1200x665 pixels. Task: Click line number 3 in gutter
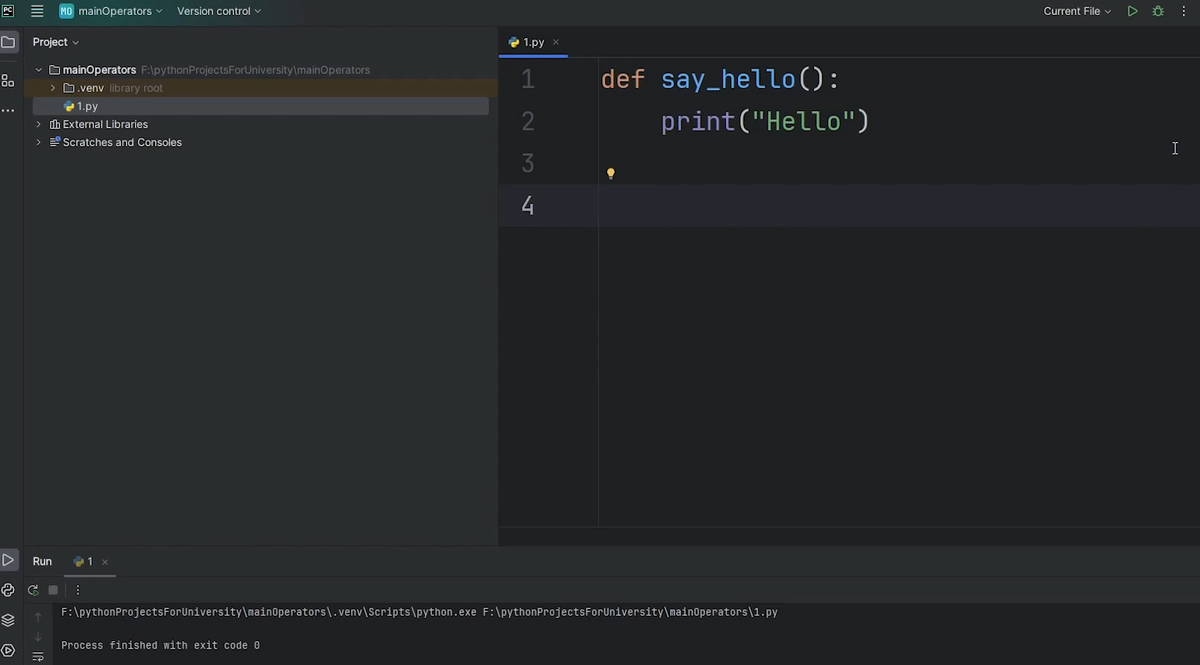527,164
